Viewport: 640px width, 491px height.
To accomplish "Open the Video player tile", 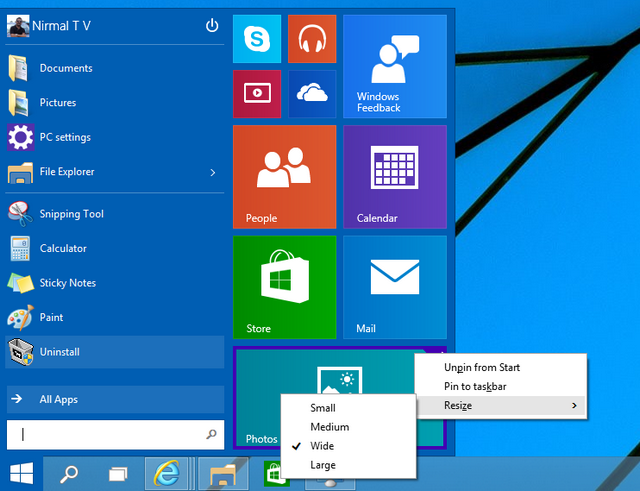I will click(257, 94).
